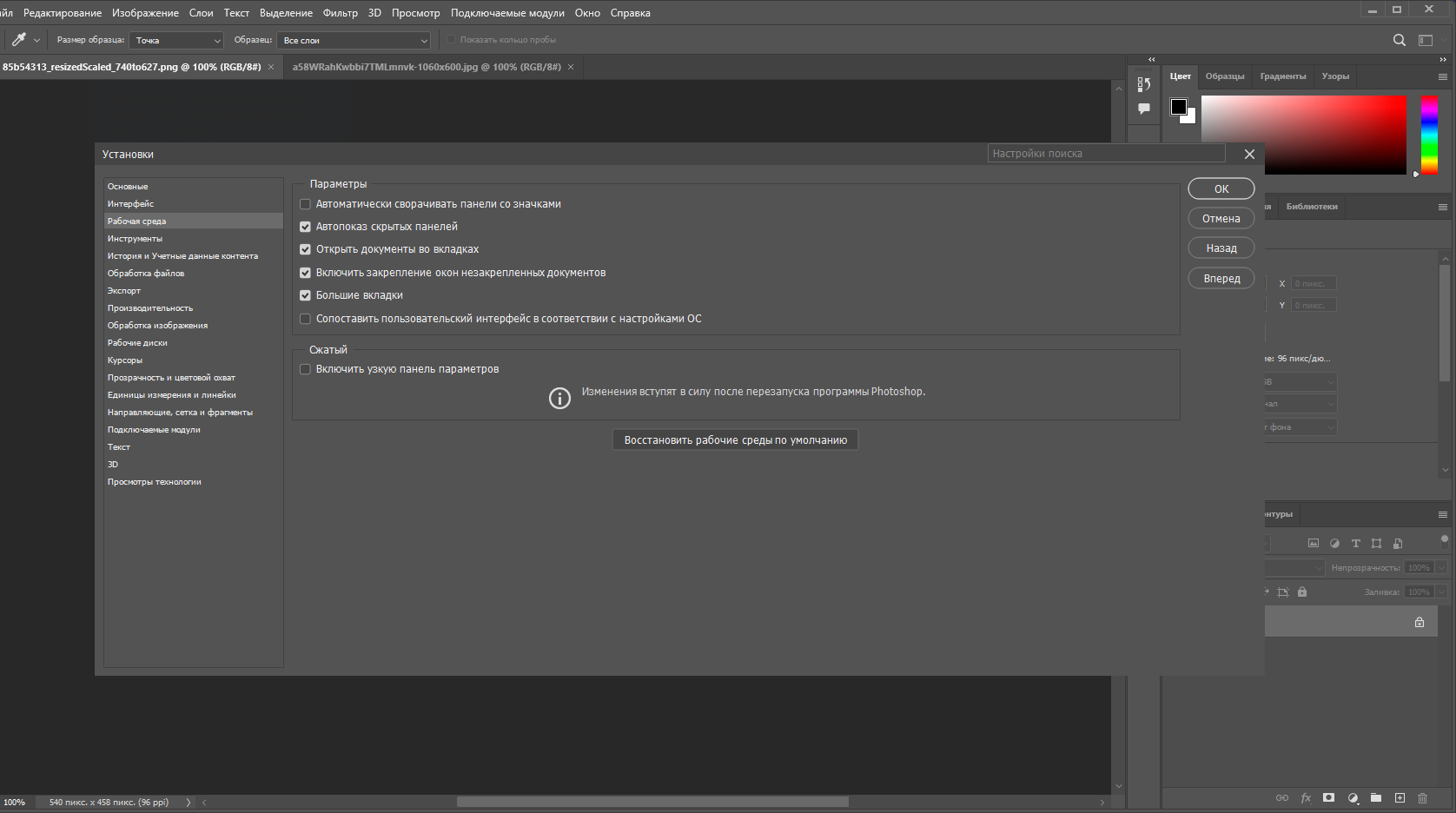Open the background contents dropdown
This screenshot has width=1456, height=813.
click(1300, 427)
